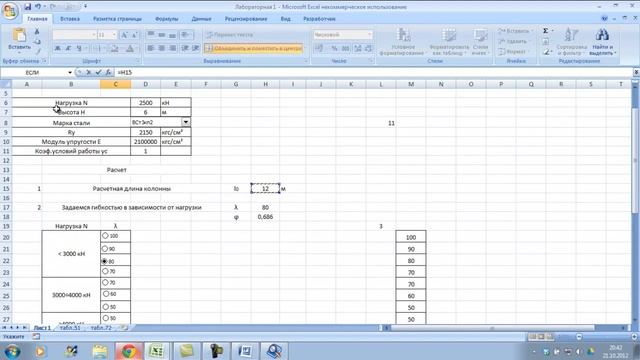640x360 pixels.
Task: Click the decrease indent icon
Action: pos(185,49)
